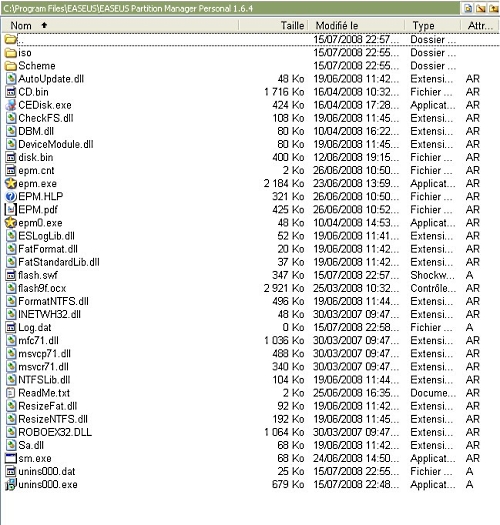The image size is (500, 525).
Task: Click the '1 036 Ko' size value
Action: pos(284,341)
